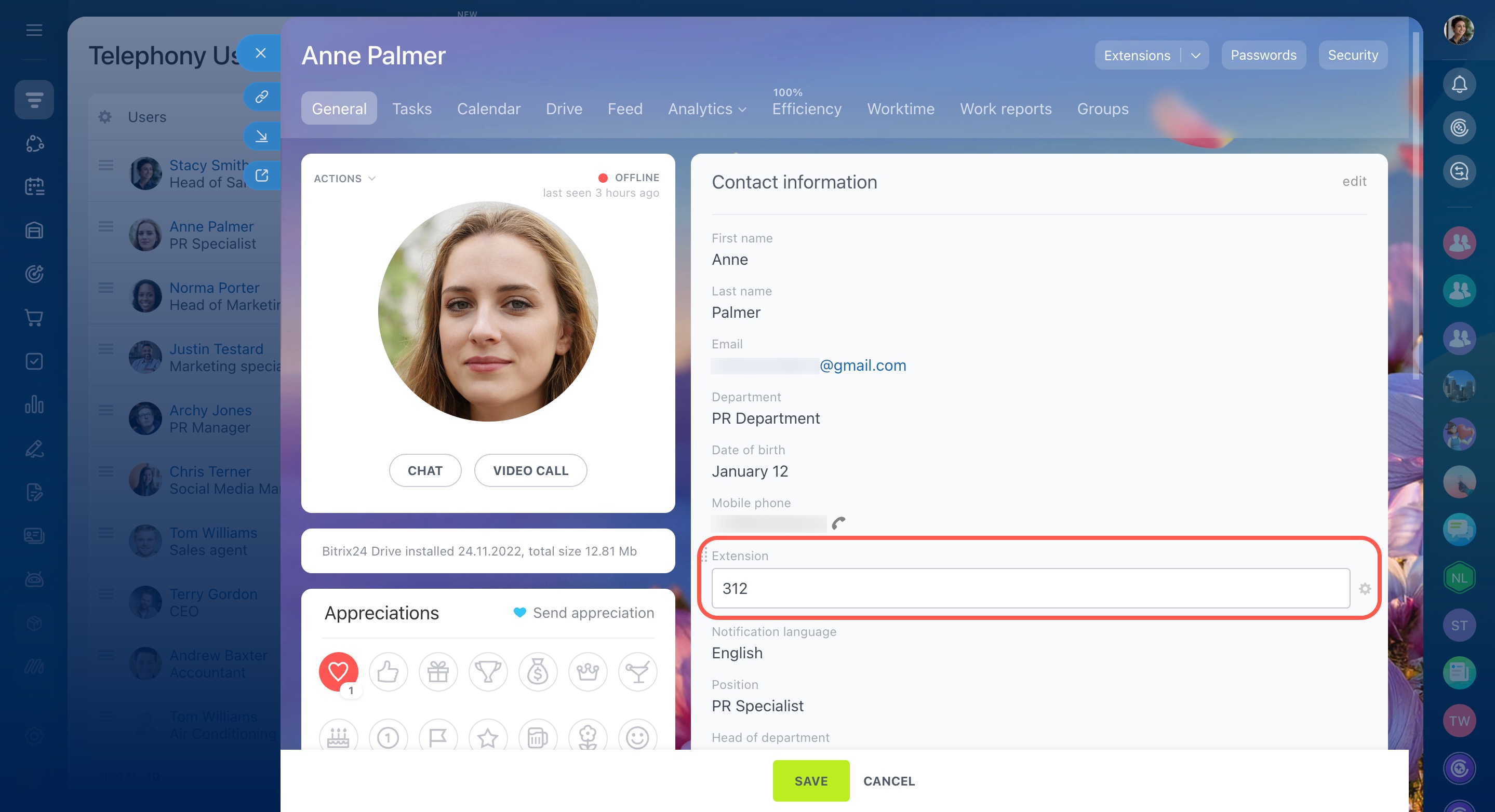Open notifications bell in right sidebar

tap(1459, 85)
